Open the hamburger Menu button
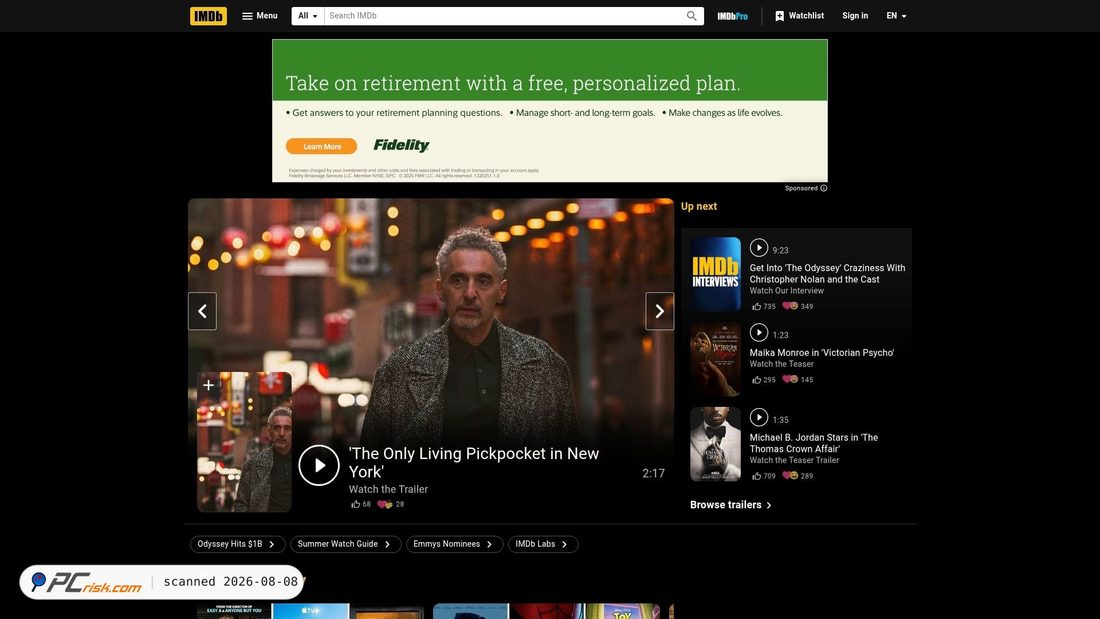The width and height of the screenshot is (1100, 619). (260, 15)
